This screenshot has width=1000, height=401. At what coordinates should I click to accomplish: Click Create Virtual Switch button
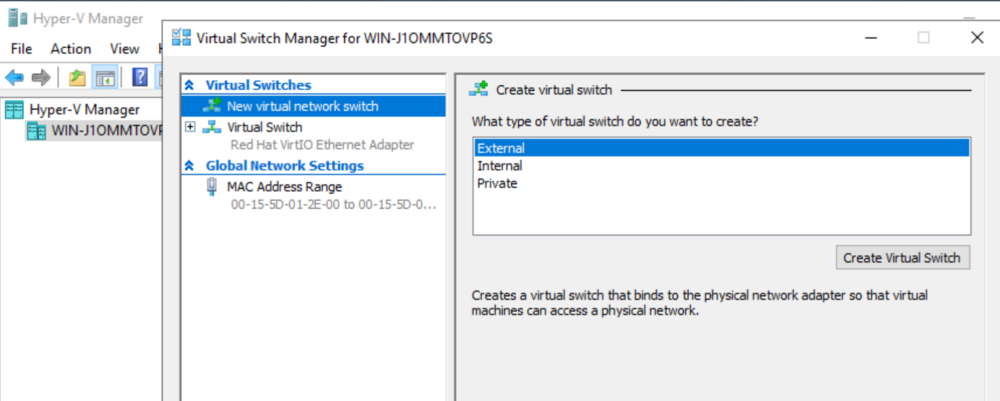(902, 258)
